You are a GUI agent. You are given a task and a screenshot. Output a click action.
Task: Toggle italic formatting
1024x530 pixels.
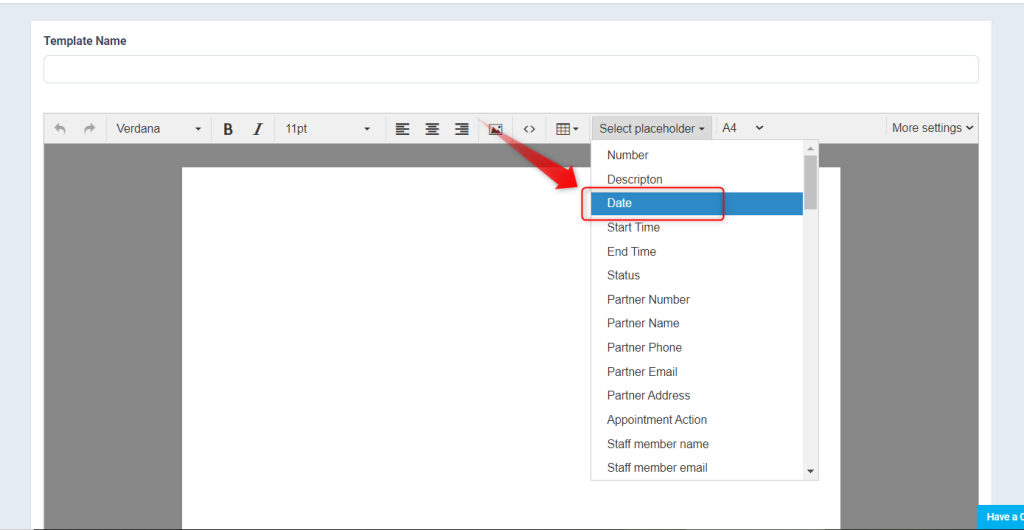258,129
